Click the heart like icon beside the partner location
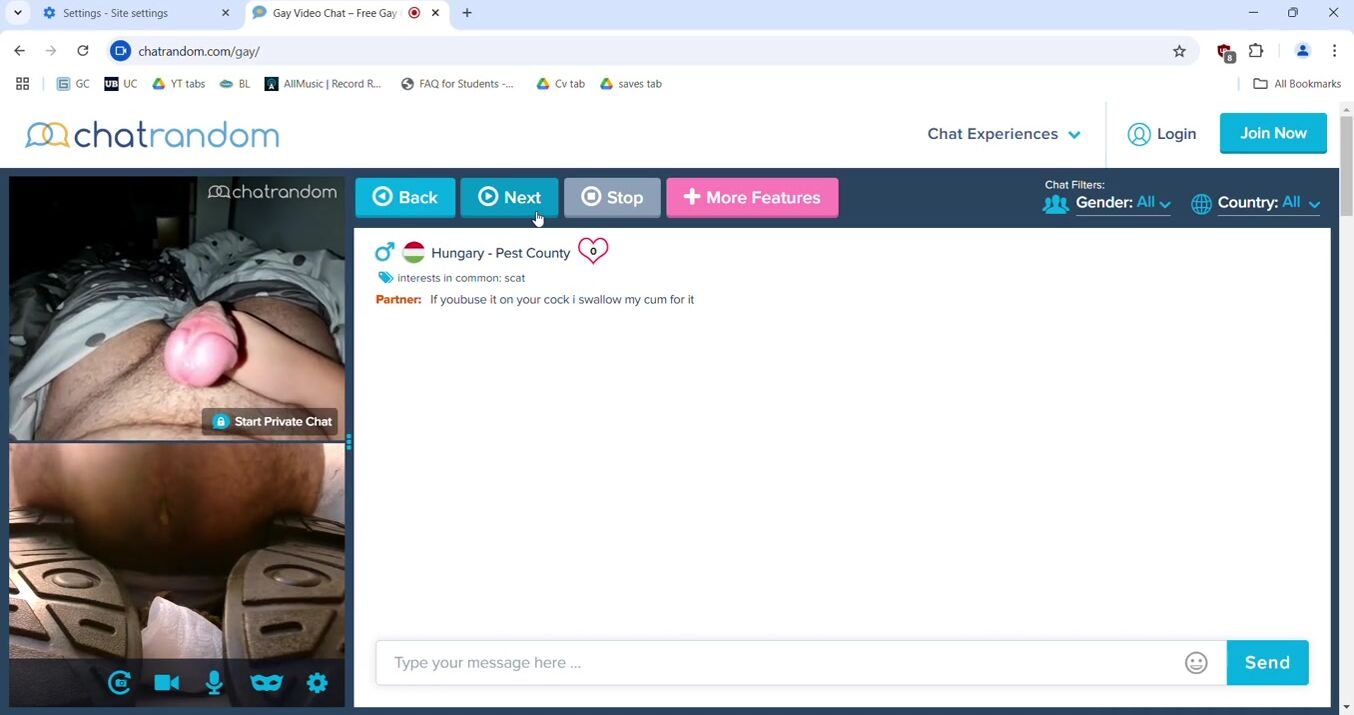1354x715 pixels. (593, 251)
